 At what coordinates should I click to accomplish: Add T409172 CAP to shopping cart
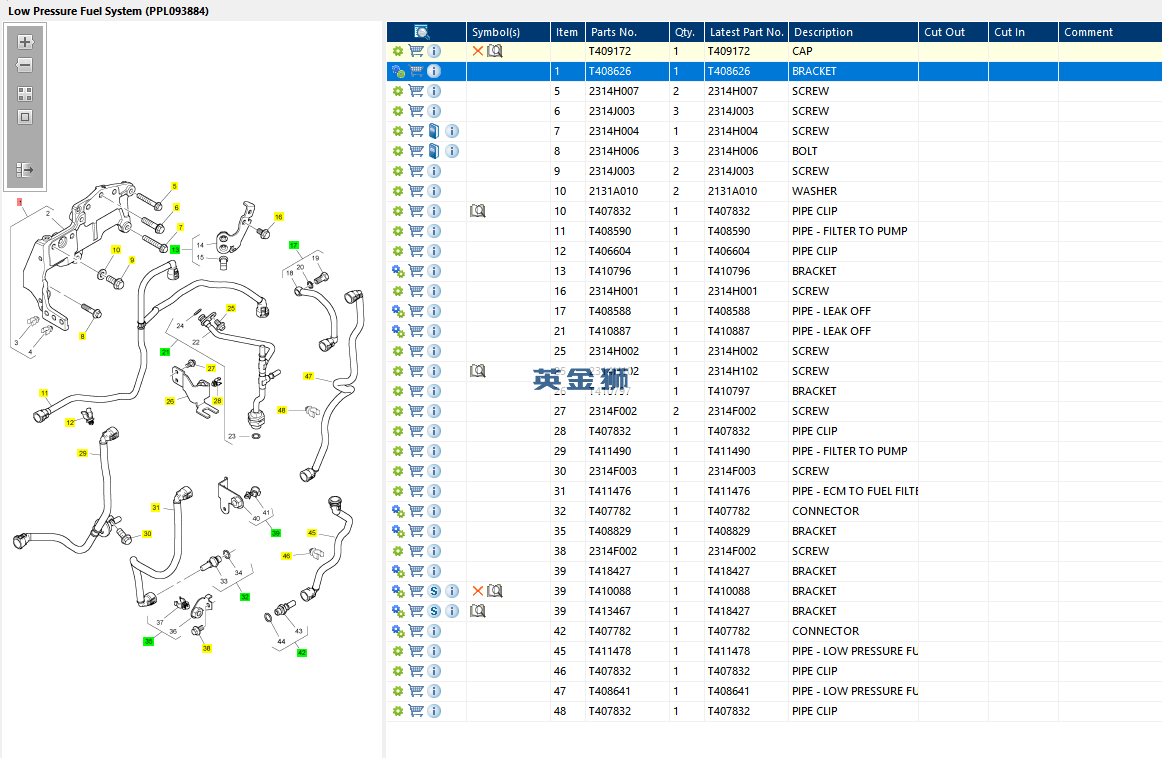click(x=416, y=51)
